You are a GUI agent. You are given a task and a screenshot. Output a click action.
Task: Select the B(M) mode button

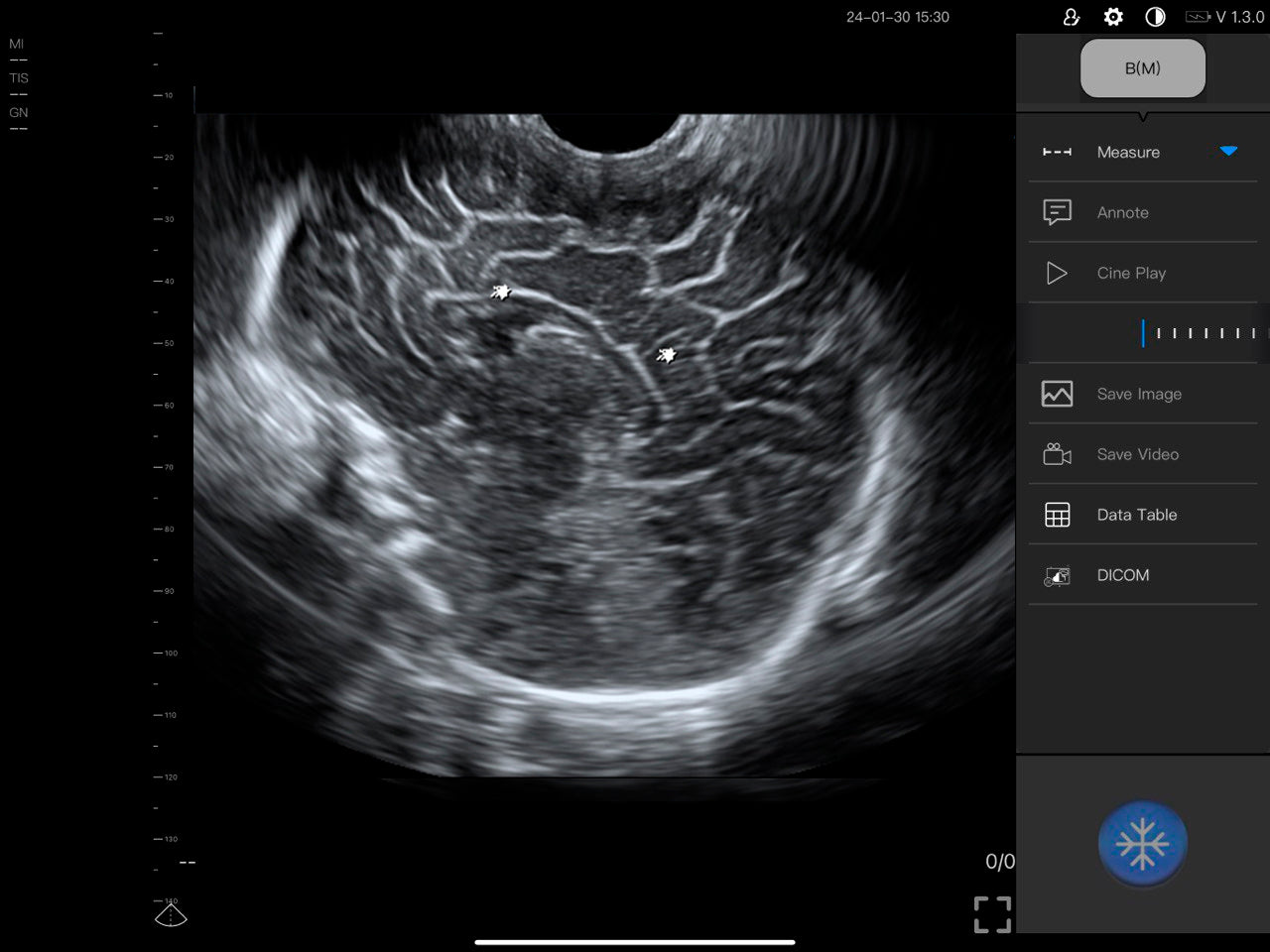tap(1142, 68)
